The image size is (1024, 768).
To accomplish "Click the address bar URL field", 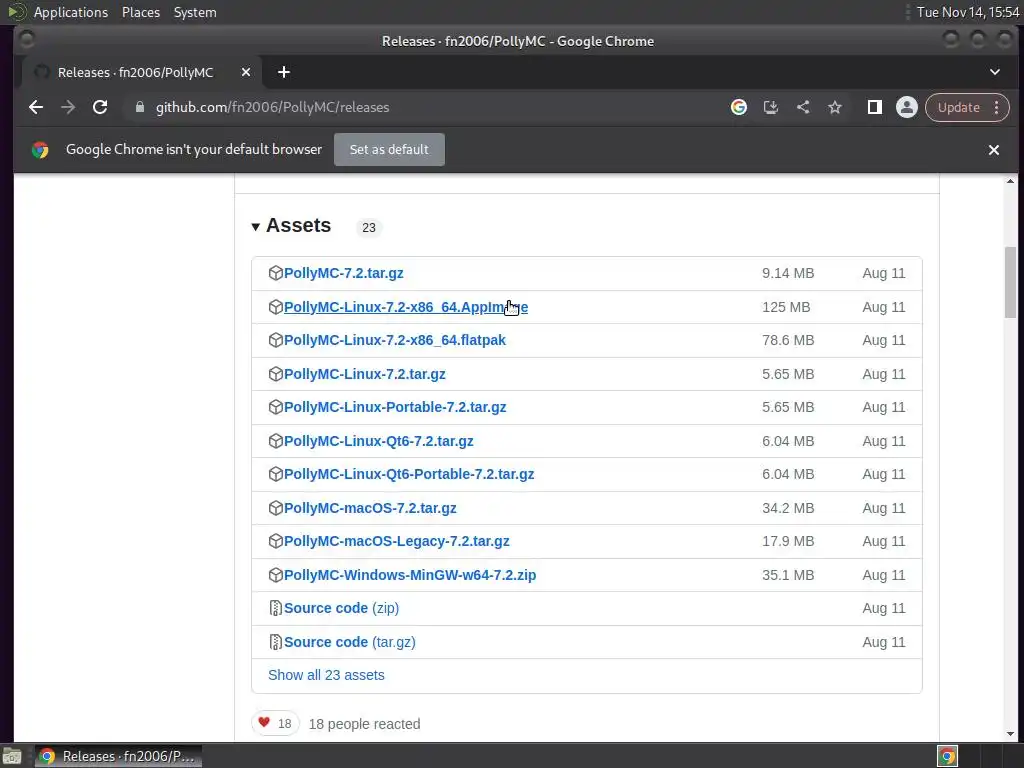I will pyautogui.click(x=424, y=108).
